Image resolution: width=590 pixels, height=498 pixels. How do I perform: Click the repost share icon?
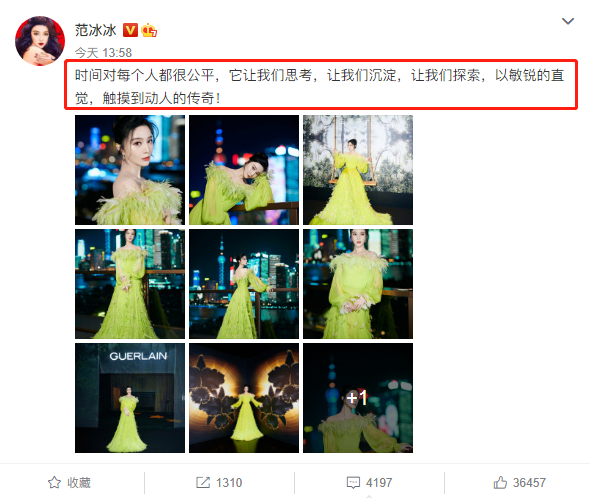(x=203, y=482)
